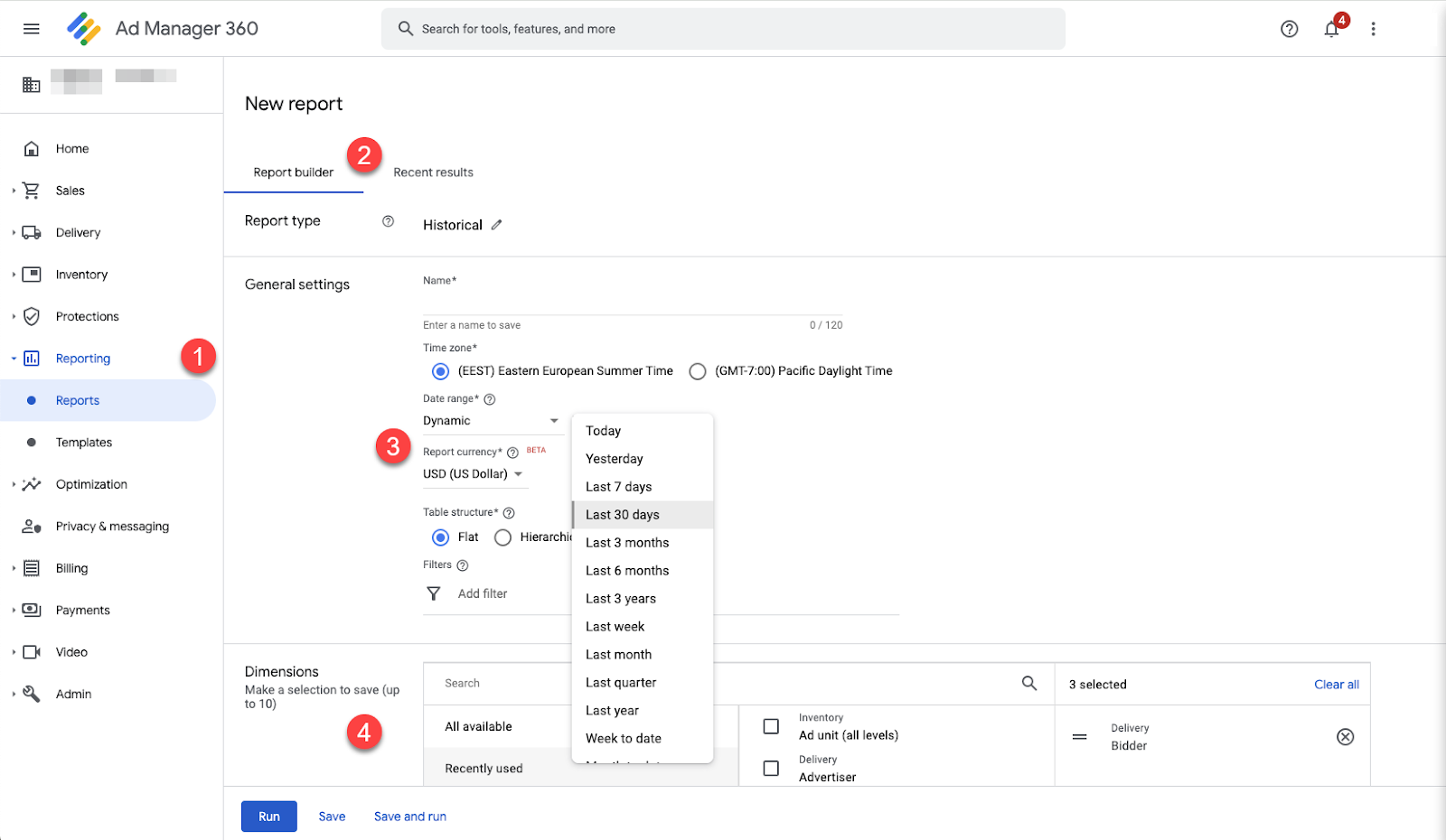Collapse the Reporting section arrow

coord(14,359)
